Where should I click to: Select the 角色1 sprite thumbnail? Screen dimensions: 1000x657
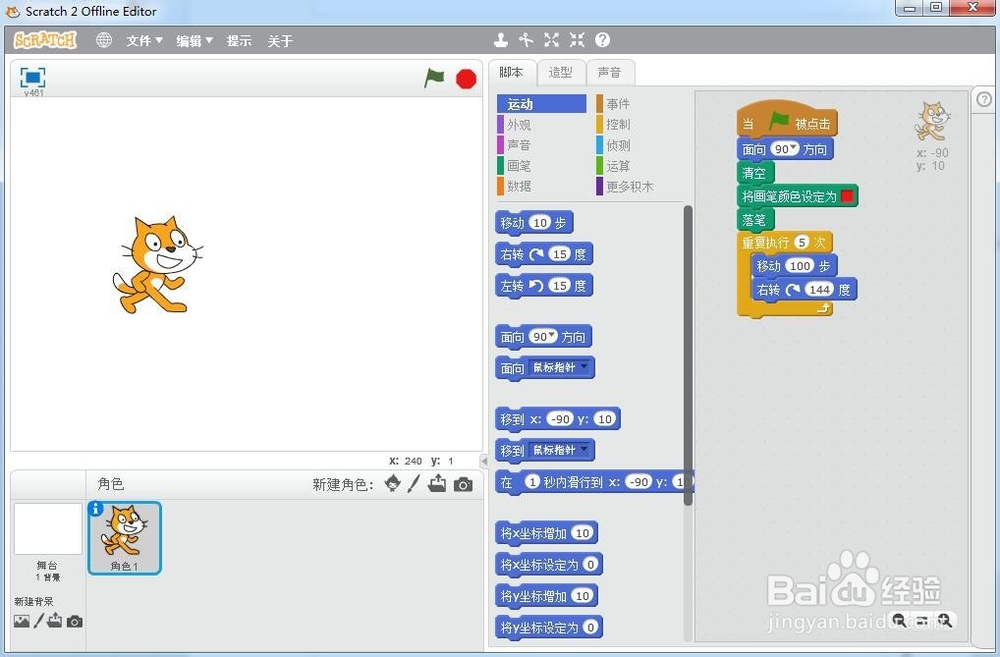pos(124,538)
